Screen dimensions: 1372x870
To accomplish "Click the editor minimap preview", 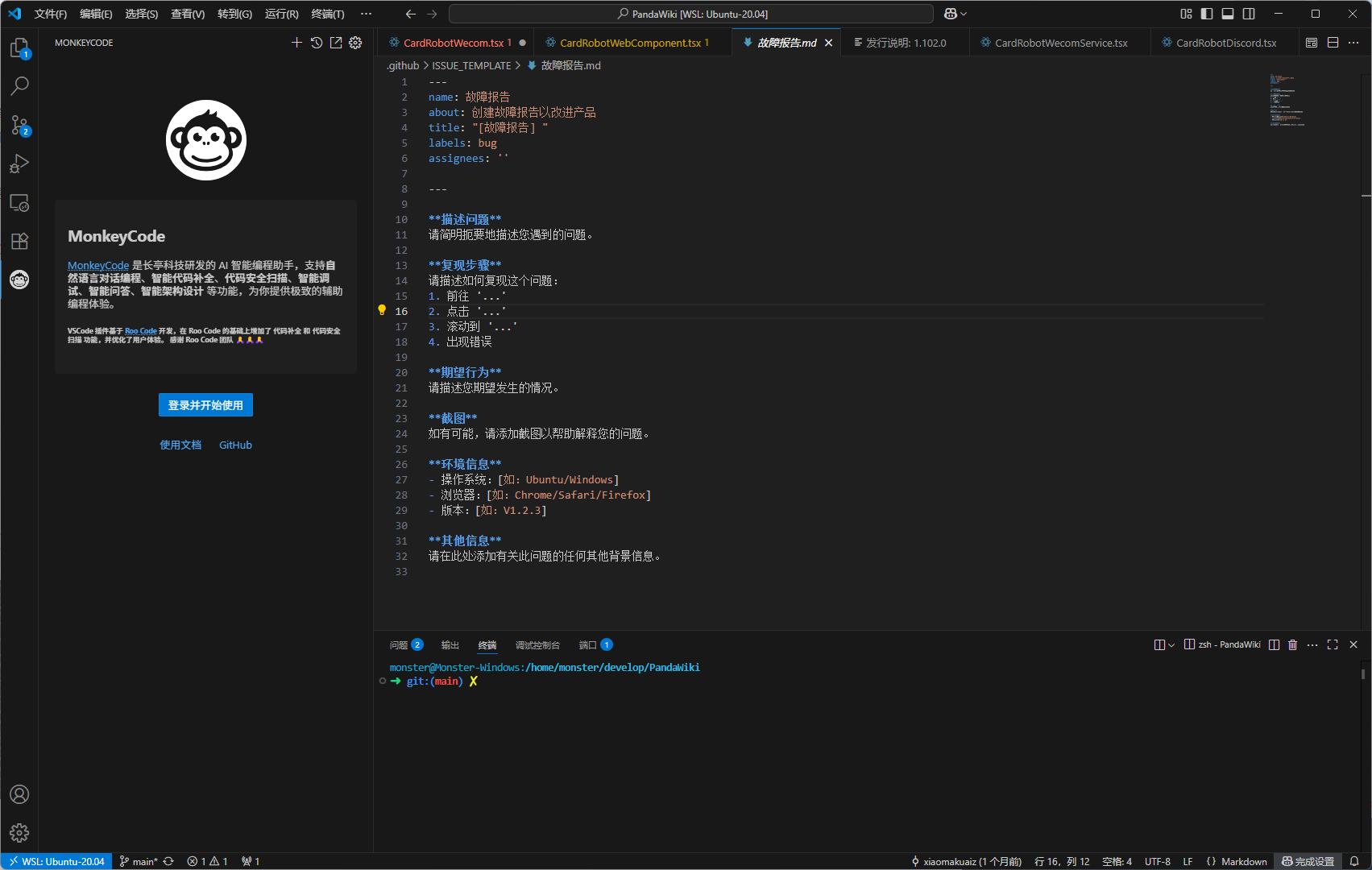I will point(1287,101).
